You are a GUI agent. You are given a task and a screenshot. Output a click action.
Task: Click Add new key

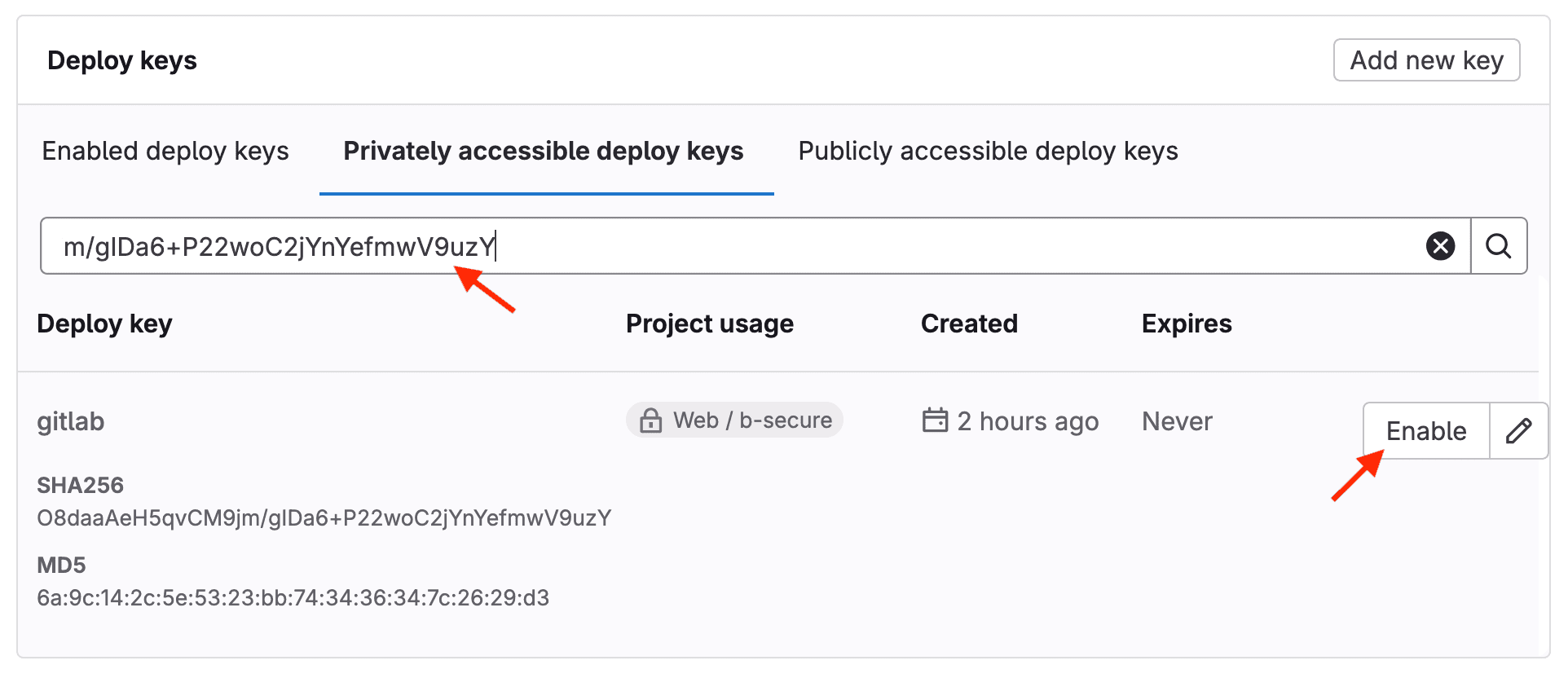click(1426, 59)
